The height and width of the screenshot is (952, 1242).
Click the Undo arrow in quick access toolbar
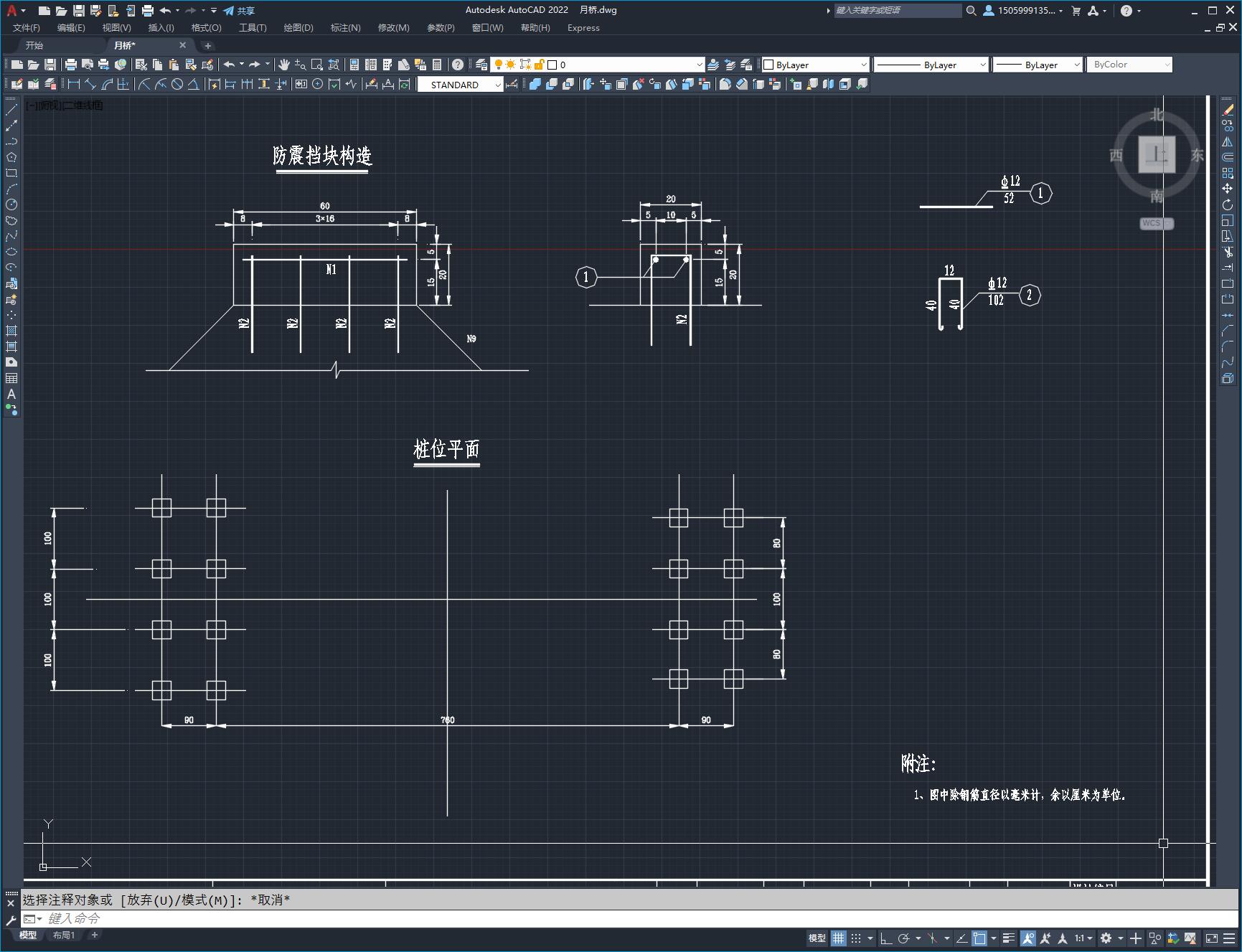165,11
